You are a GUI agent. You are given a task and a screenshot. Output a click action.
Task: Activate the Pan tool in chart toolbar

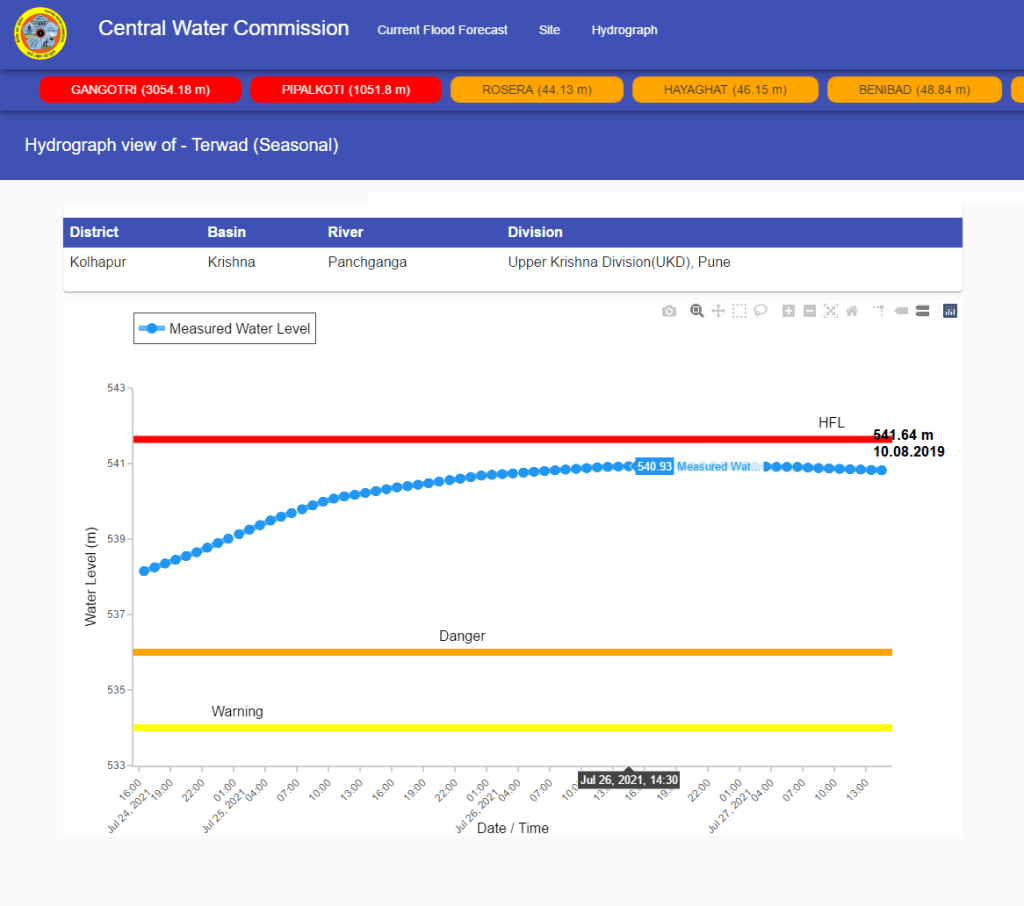pos(717,311)
